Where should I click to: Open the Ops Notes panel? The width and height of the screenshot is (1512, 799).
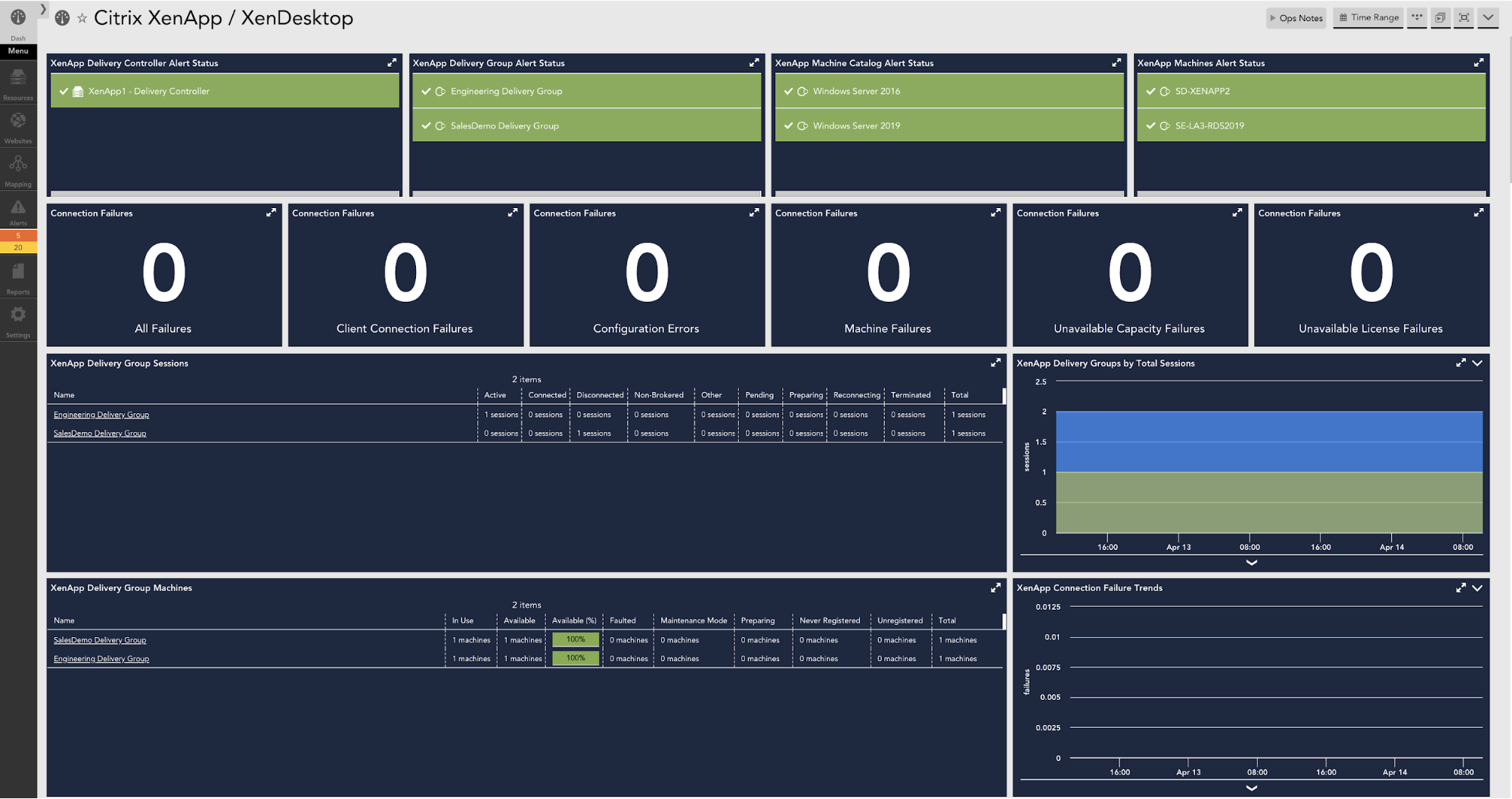(1296, 17)
